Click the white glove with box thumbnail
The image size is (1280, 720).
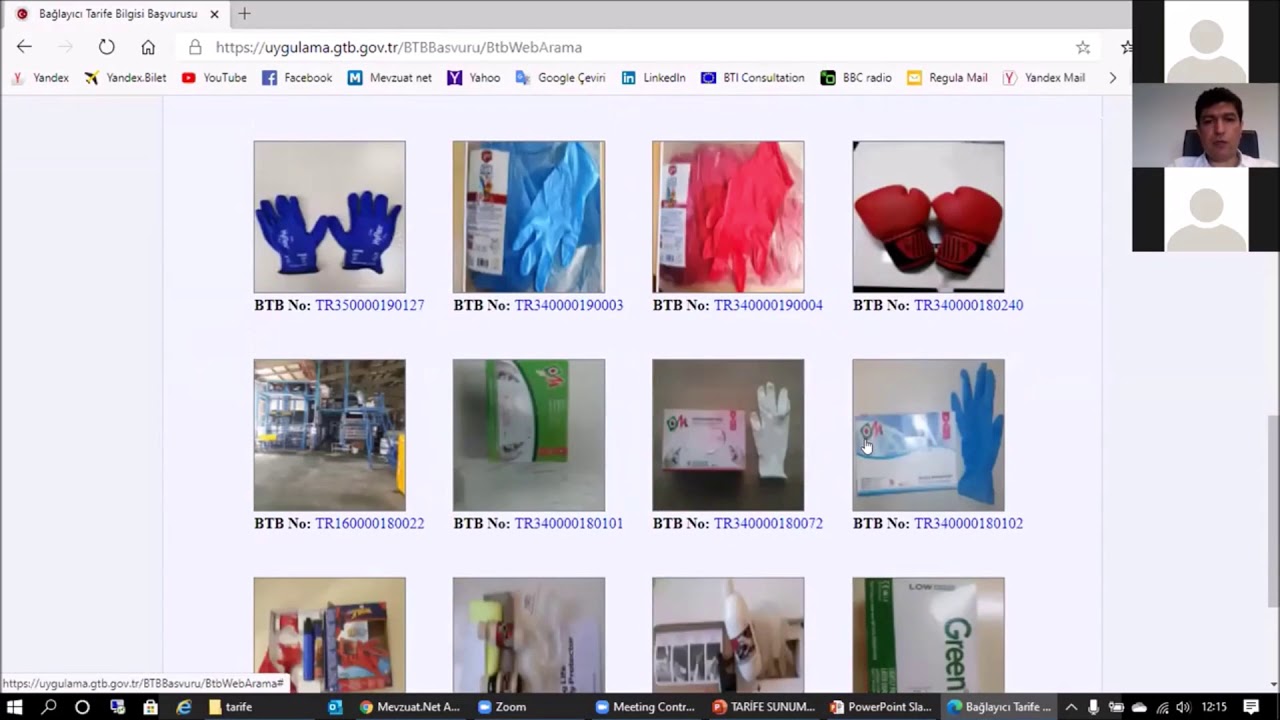click(x=728, y=435)
